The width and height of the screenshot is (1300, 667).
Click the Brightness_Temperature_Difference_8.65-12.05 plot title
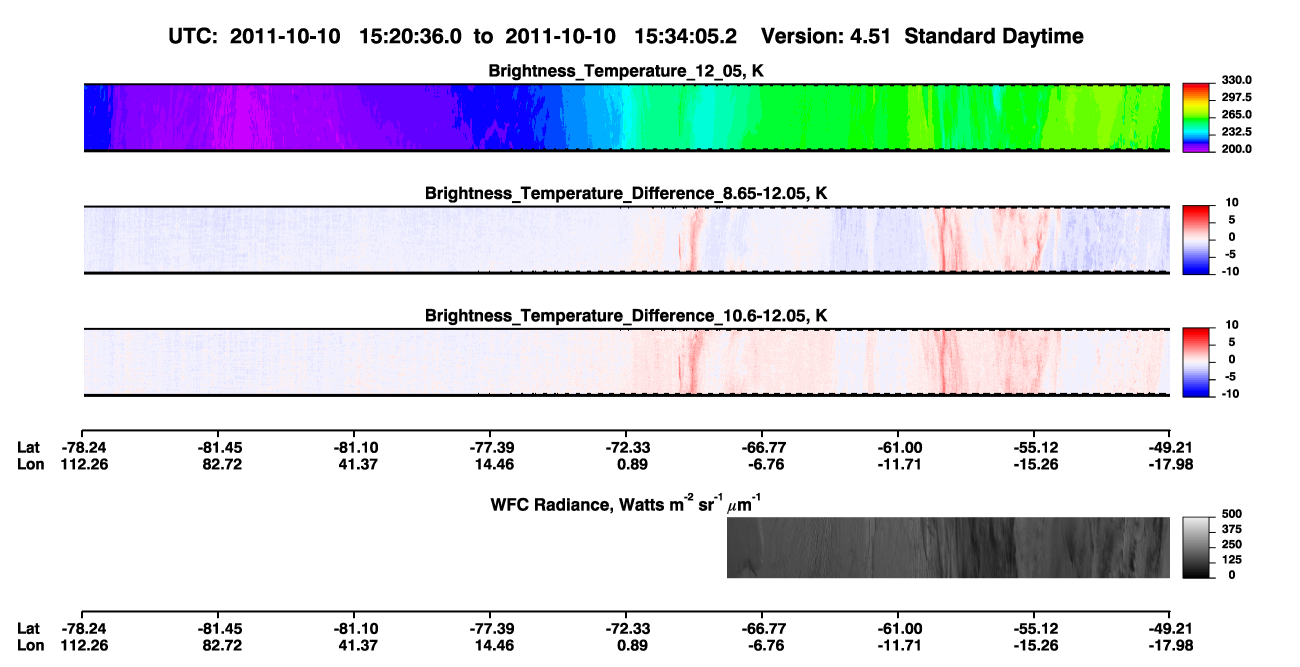[627, 193]
